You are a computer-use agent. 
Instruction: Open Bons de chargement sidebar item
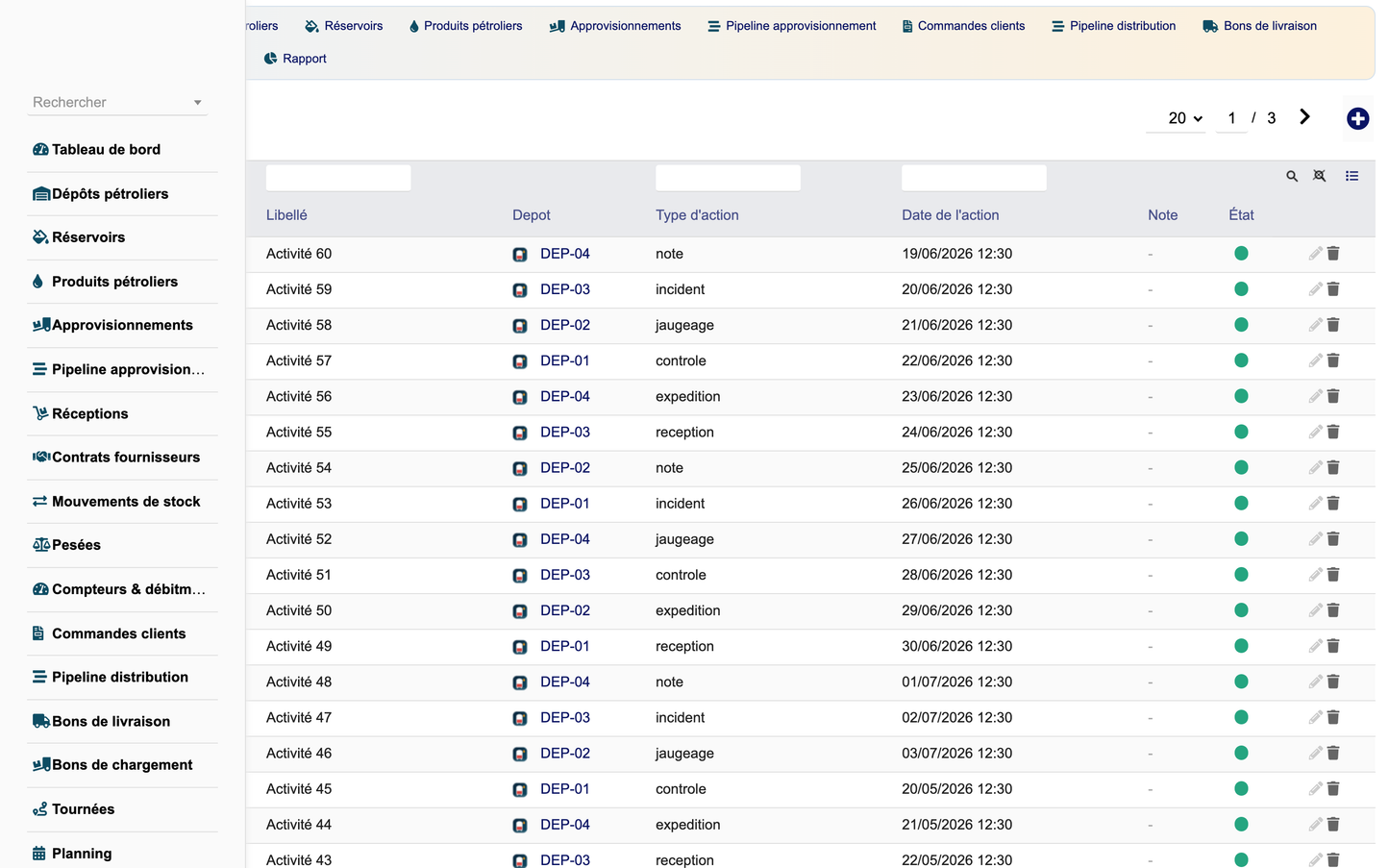122,765
